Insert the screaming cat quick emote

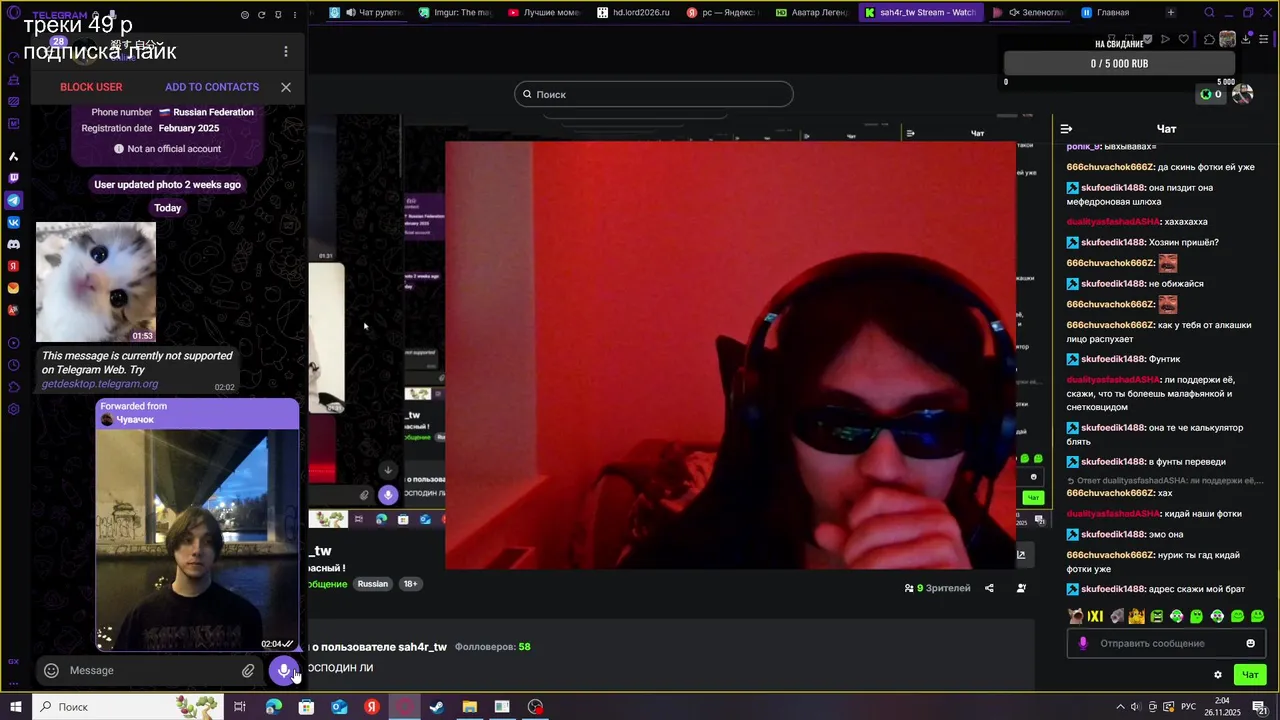(x=1075, y=616)
